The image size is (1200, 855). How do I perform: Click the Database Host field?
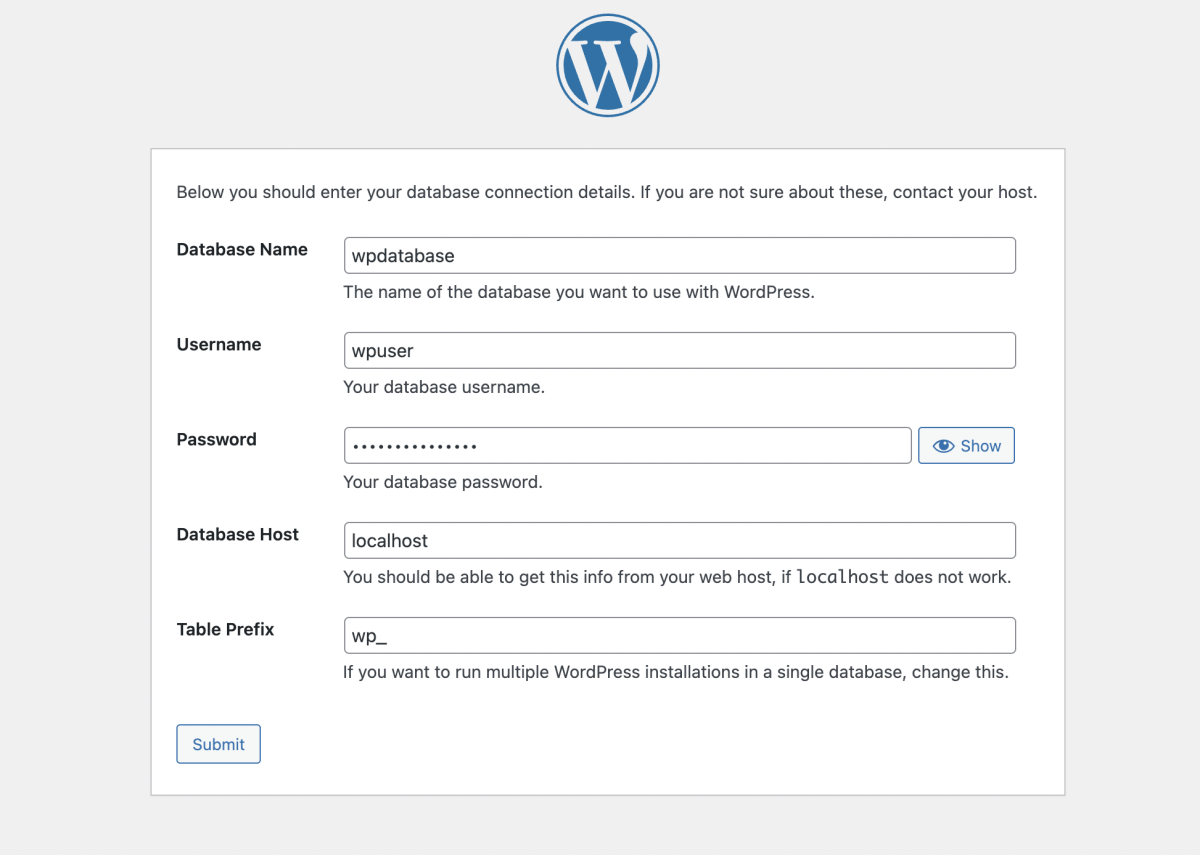679,541
